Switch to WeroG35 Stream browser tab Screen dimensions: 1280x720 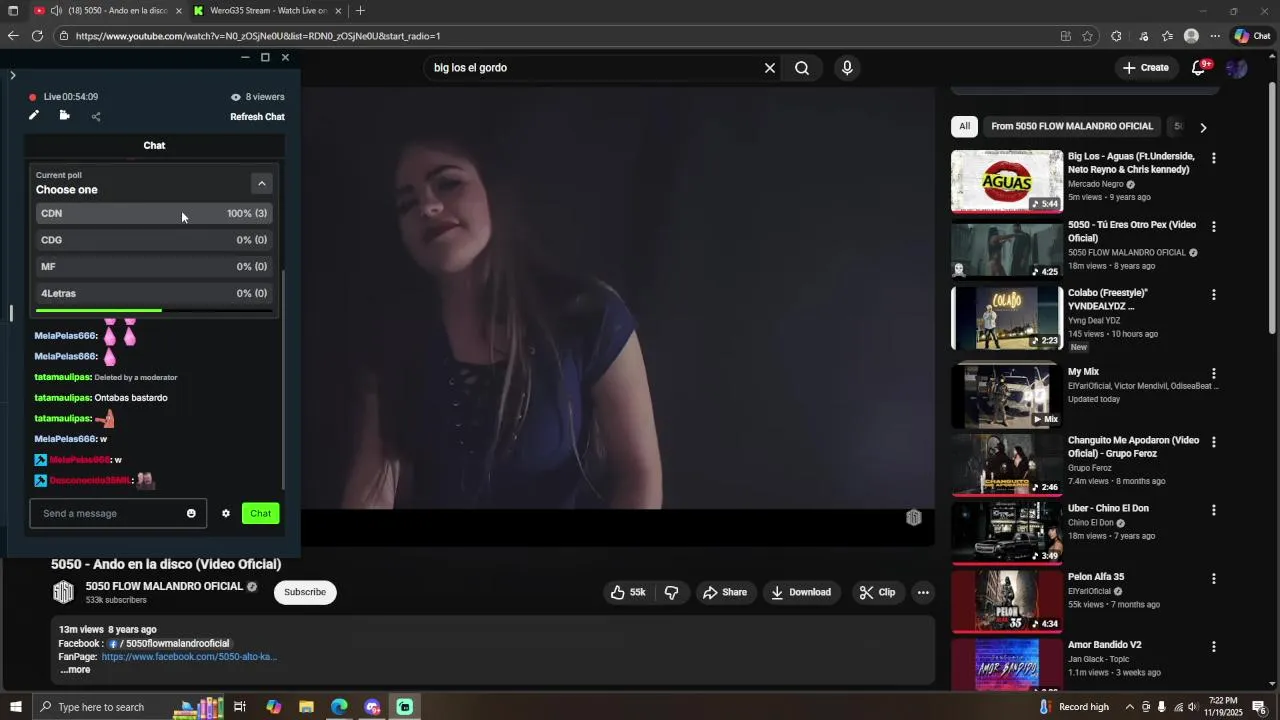268,11
